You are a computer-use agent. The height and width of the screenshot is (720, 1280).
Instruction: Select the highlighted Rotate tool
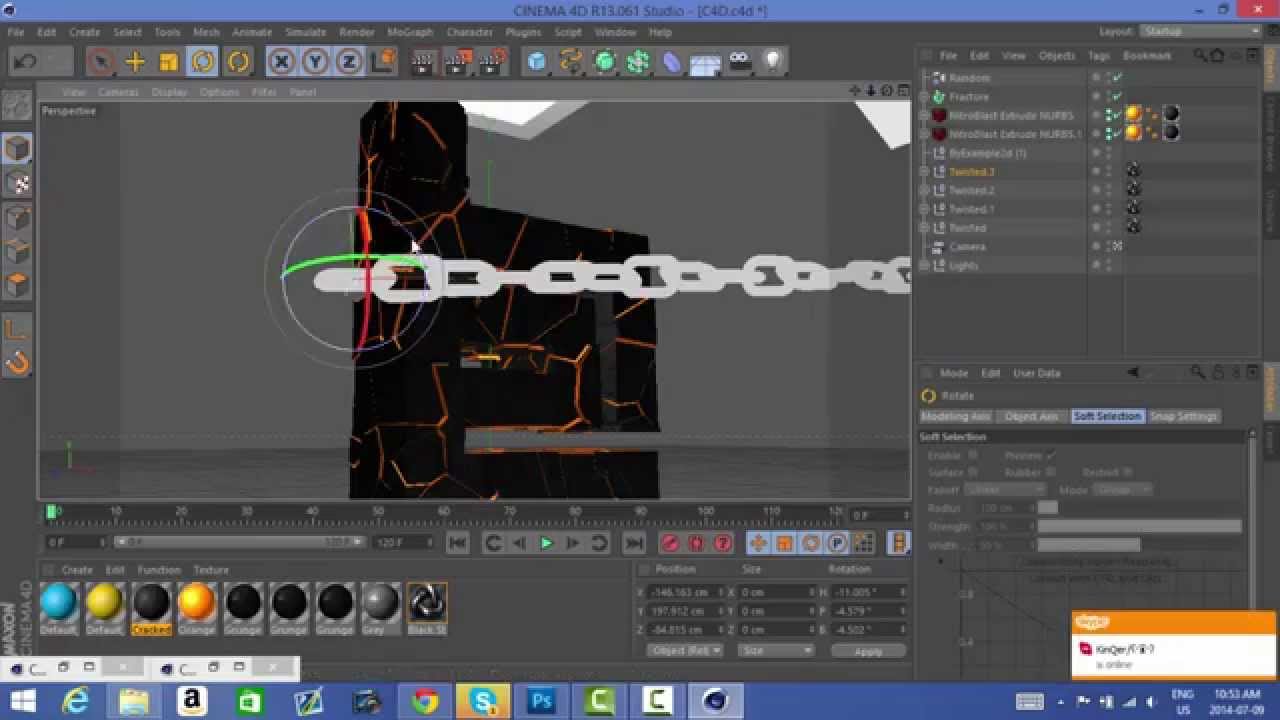(203, 62)
